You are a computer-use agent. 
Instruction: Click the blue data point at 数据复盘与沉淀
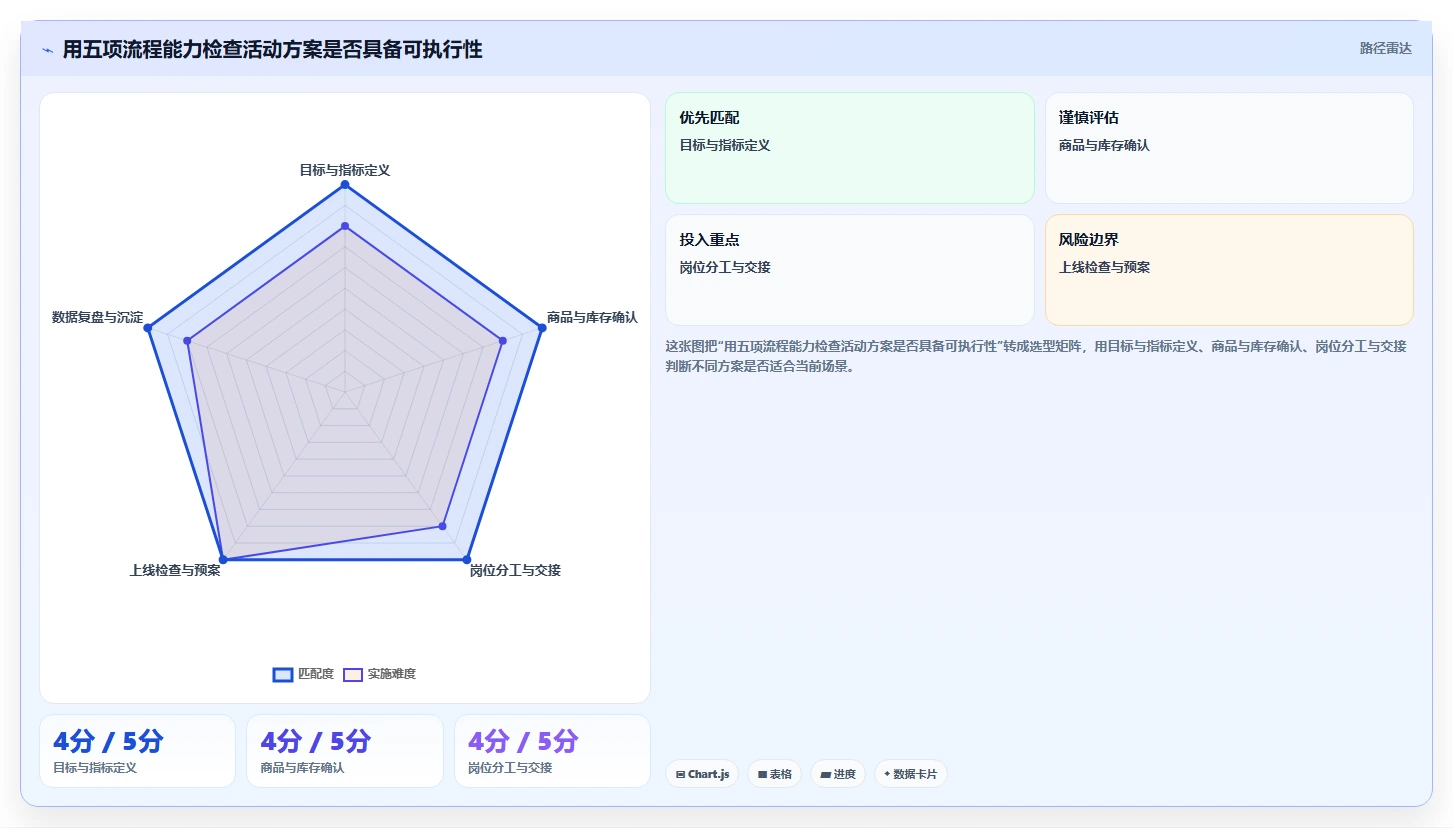tap(147, 328)
